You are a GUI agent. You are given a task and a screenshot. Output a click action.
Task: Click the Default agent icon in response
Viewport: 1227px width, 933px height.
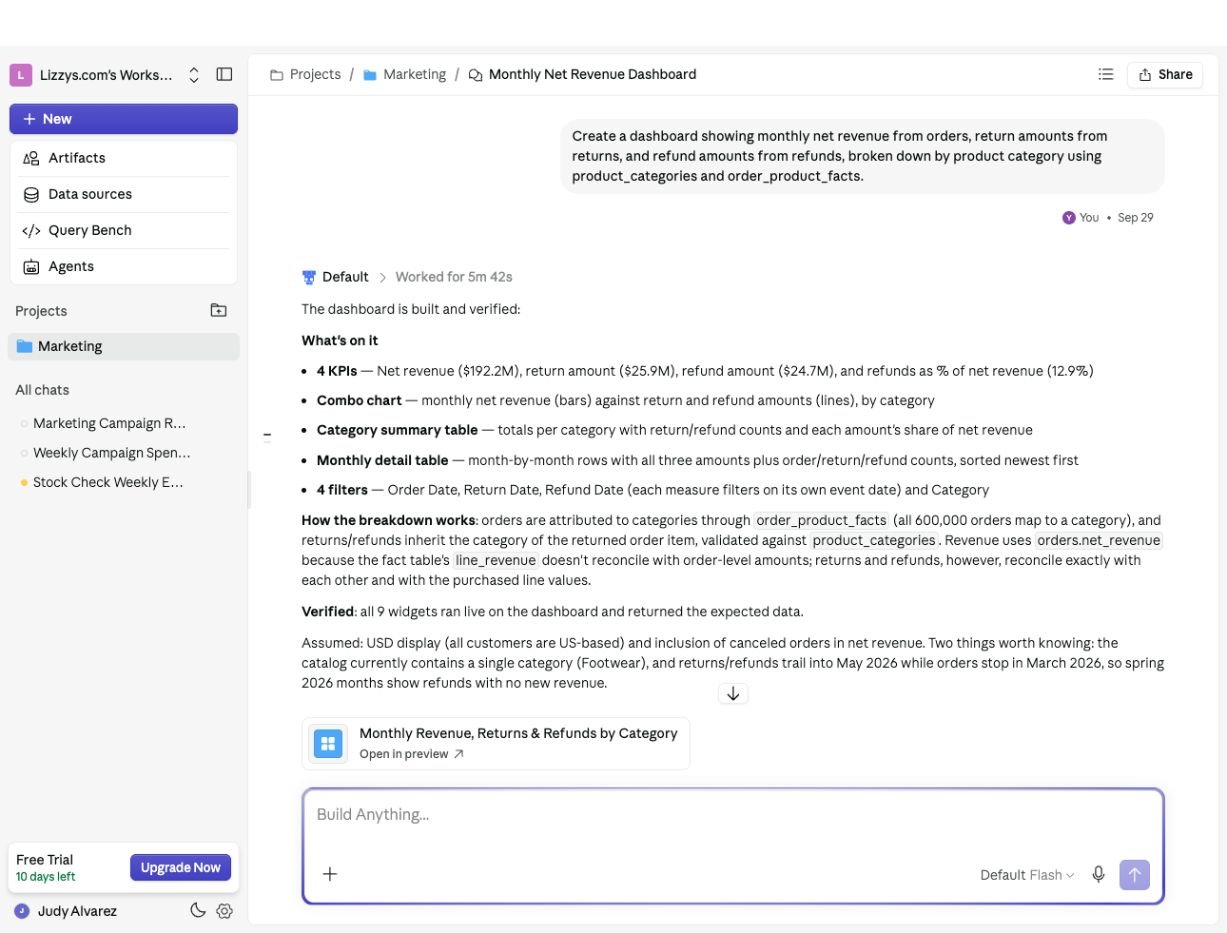(309, 277)
